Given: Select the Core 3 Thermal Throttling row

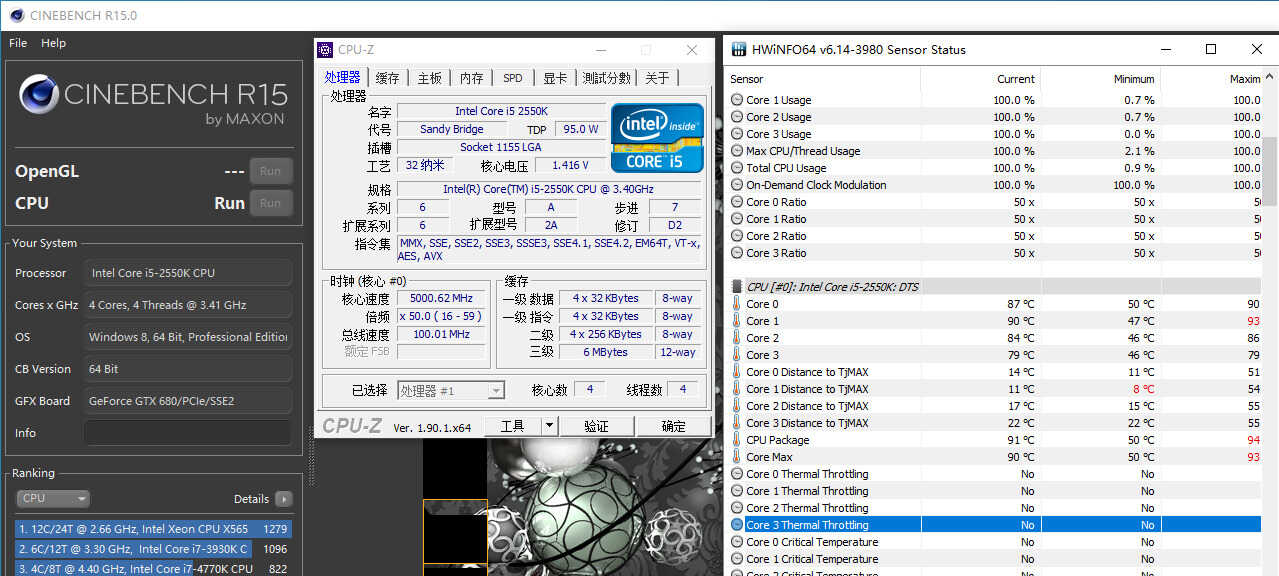Looking at the screenshot, I should [x=995, y=525].
